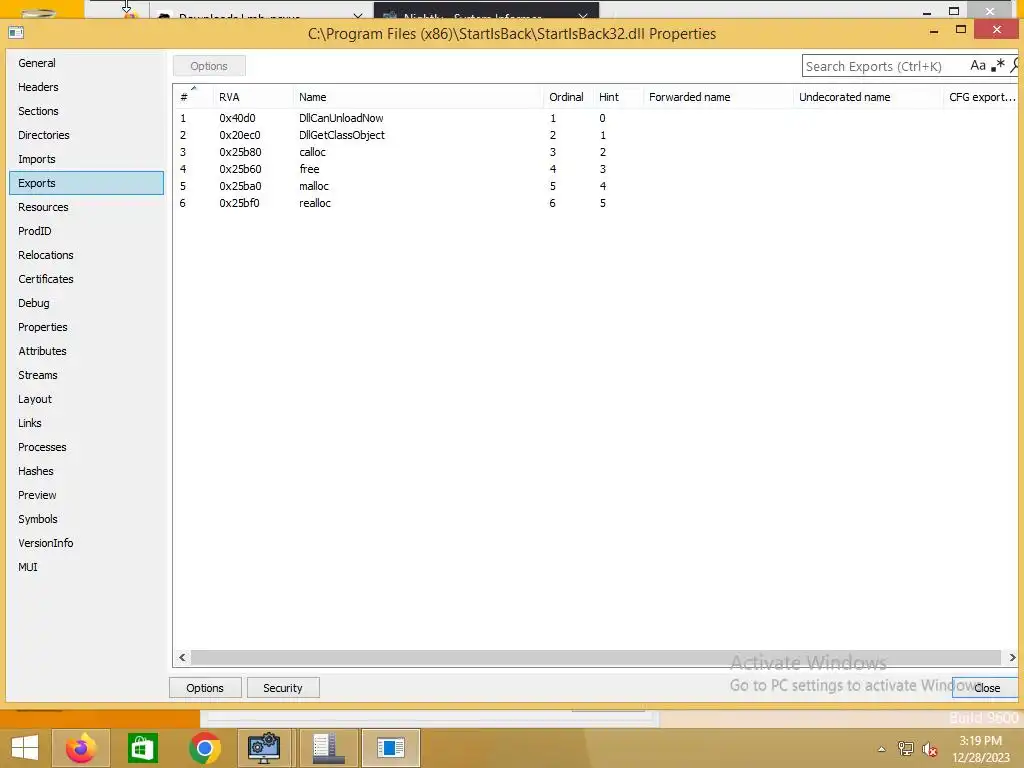The width and height of the screenshot is (1024, 768).
Task: Toggle the regex search option icon
Action: (x=997, y=65)
